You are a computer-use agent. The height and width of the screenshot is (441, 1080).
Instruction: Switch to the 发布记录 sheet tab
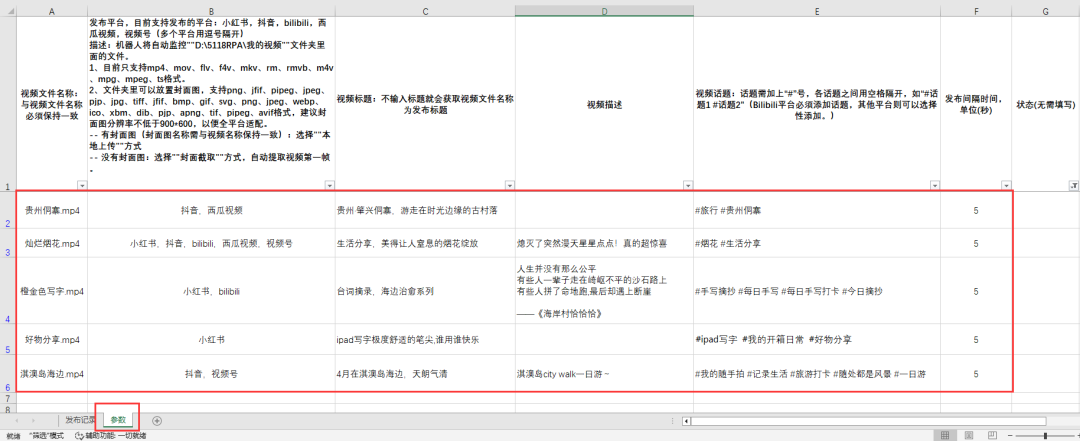pyautogui.click(x=79, y=420)
